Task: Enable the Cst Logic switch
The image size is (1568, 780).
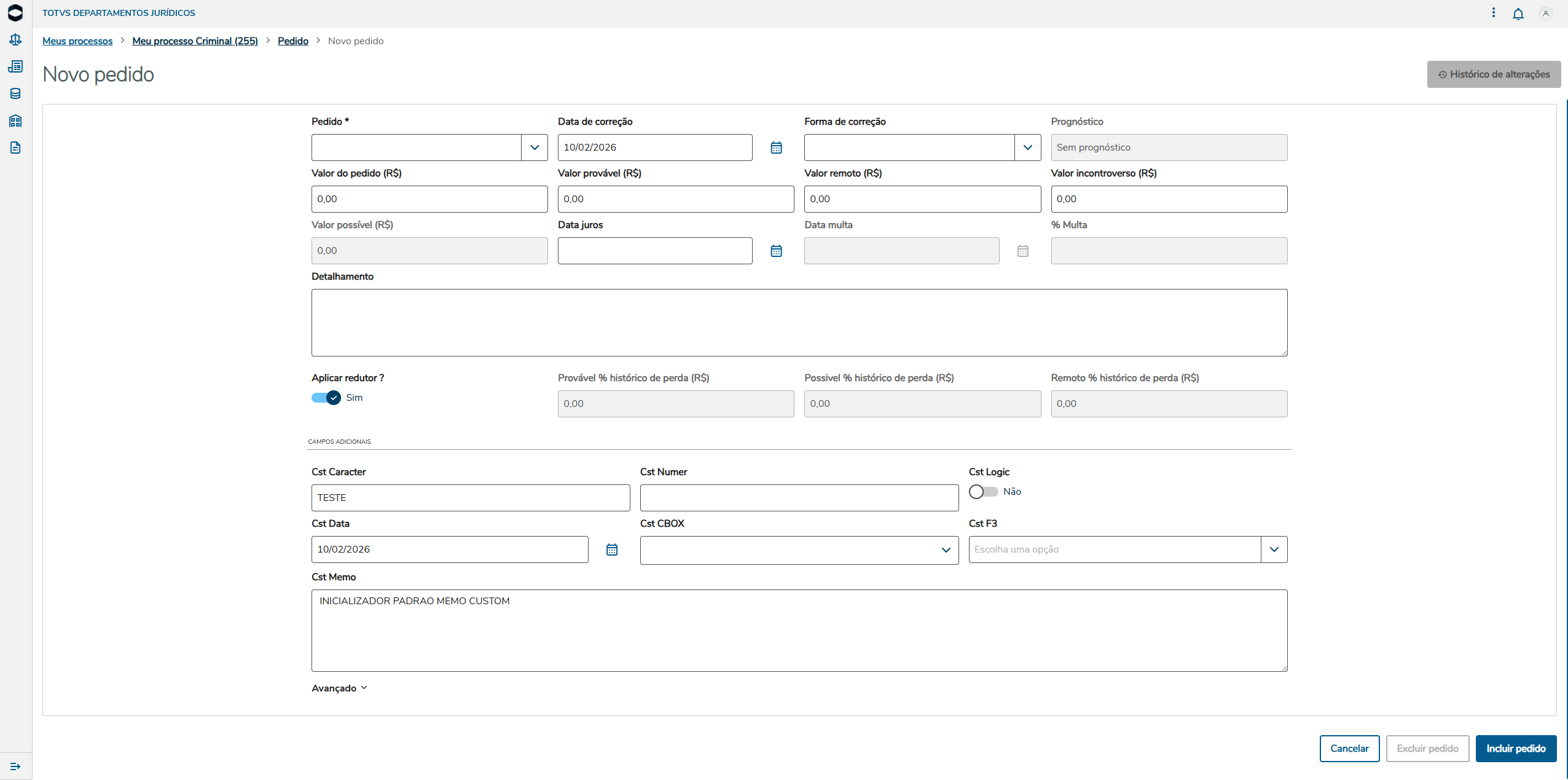Action: (x=983, y=492)
